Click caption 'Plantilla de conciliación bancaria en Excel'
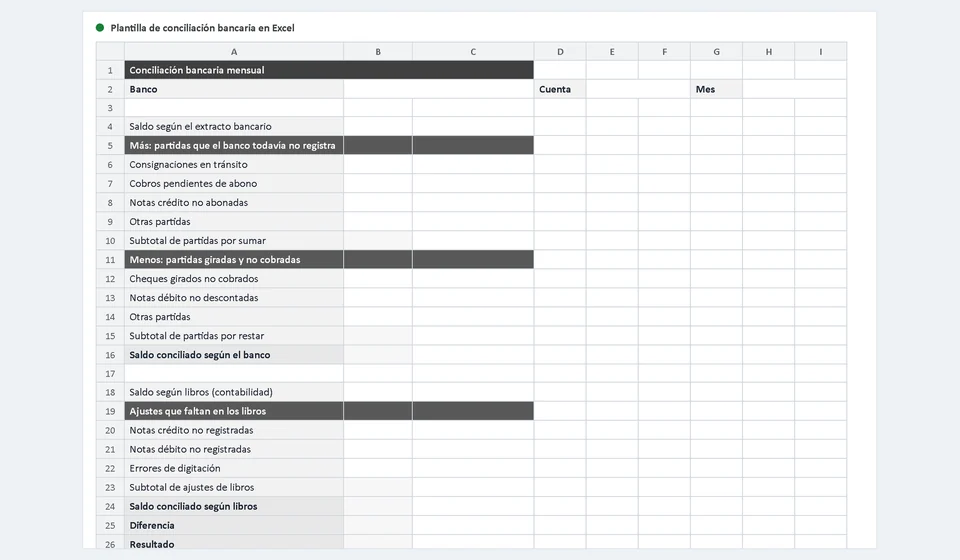 click(x=202, y=28)
